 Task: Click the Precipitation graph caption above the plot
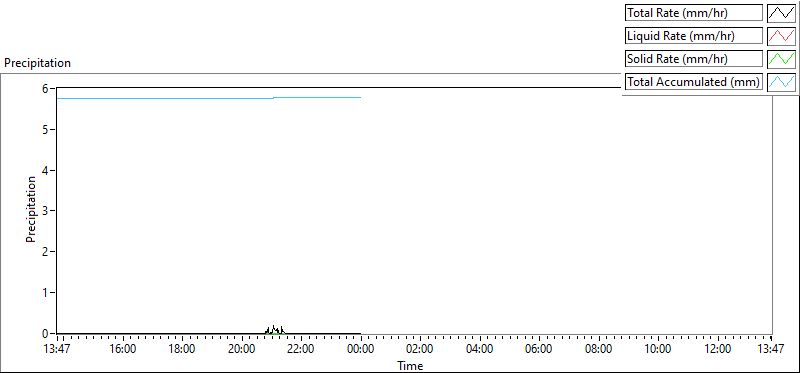point(37,63)
